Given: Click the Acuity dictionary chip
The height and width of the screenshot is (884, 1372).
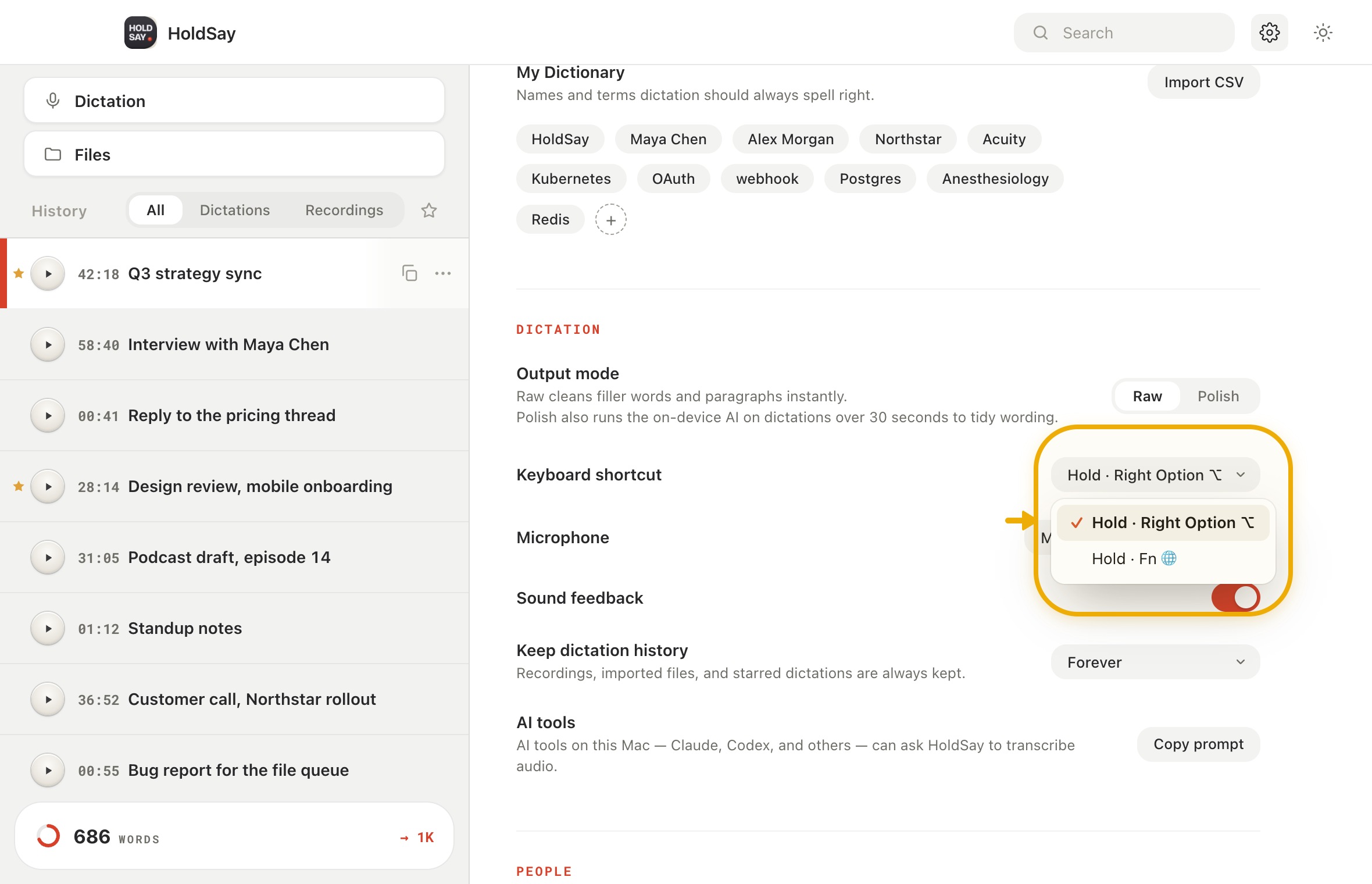Looking at the screenshot, I should pos(1004,139).
